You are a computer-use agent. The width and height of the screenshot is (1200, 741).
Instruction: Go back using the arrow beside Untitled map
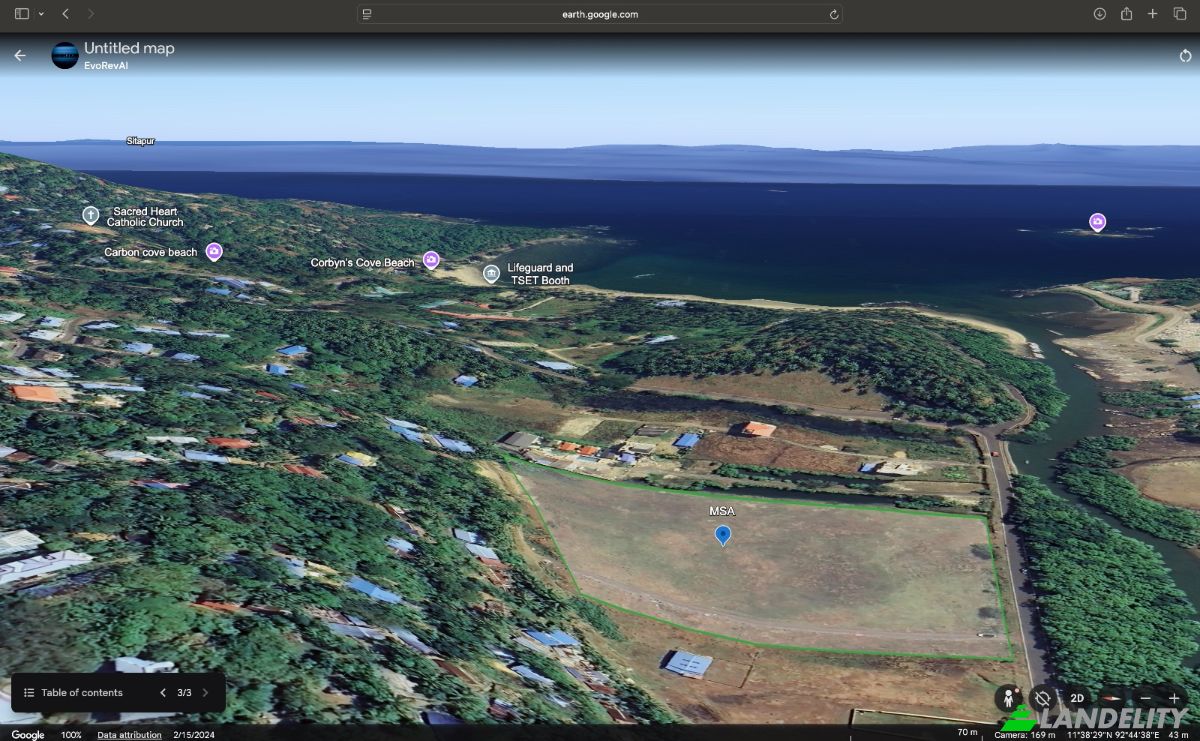coord(20,55)
